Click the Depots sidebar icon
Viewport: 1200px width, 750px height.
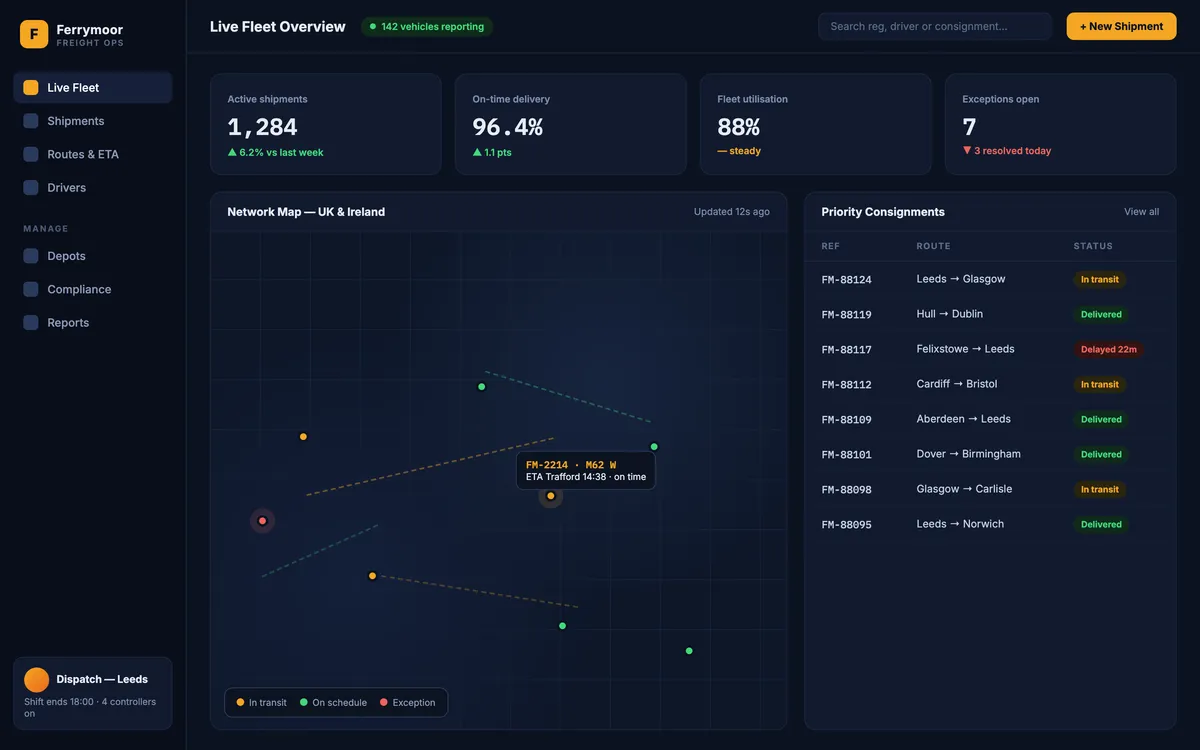click(31, 256)
